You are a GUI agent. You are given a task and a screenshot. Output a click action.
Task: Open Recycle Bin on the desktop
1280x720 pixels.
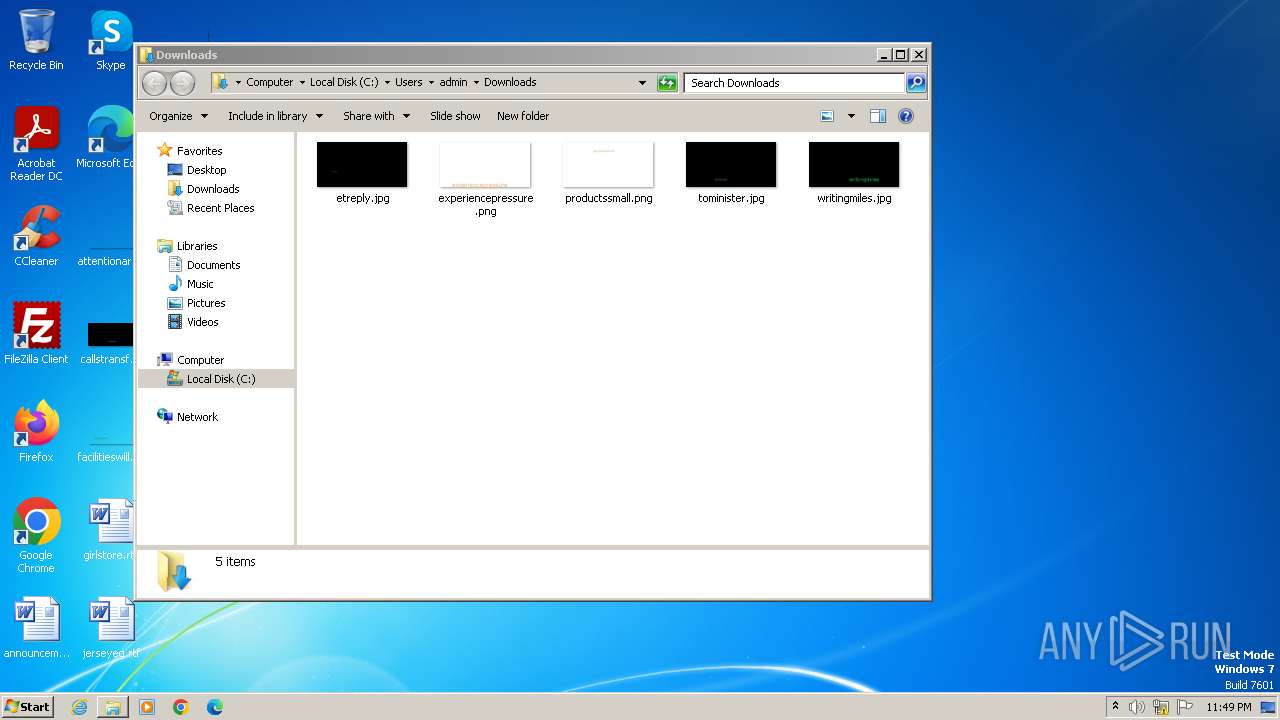click(36, 40)
